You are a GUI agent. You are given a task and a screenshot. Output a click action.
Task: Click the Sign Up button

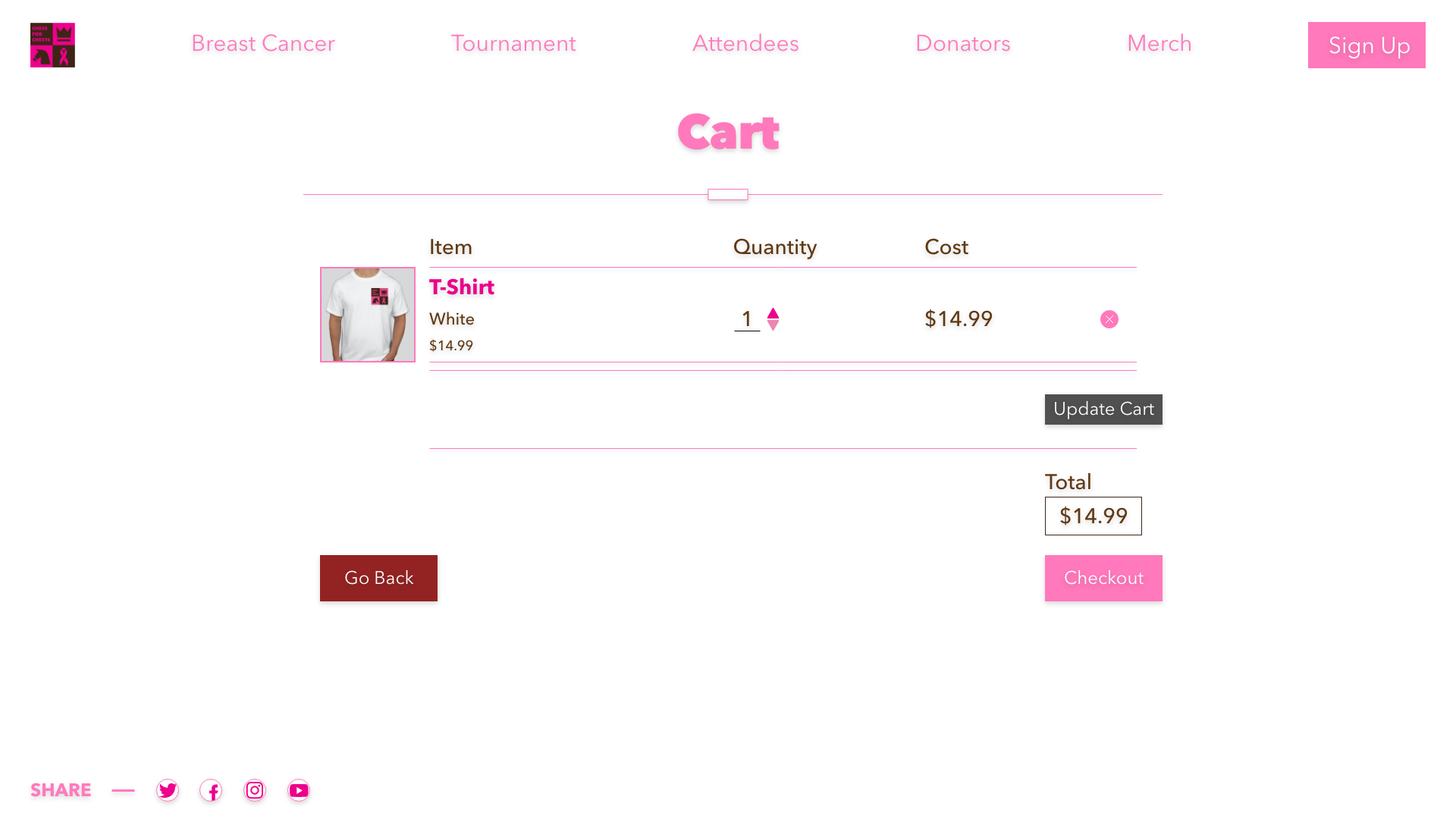[x=1367, y=45]
